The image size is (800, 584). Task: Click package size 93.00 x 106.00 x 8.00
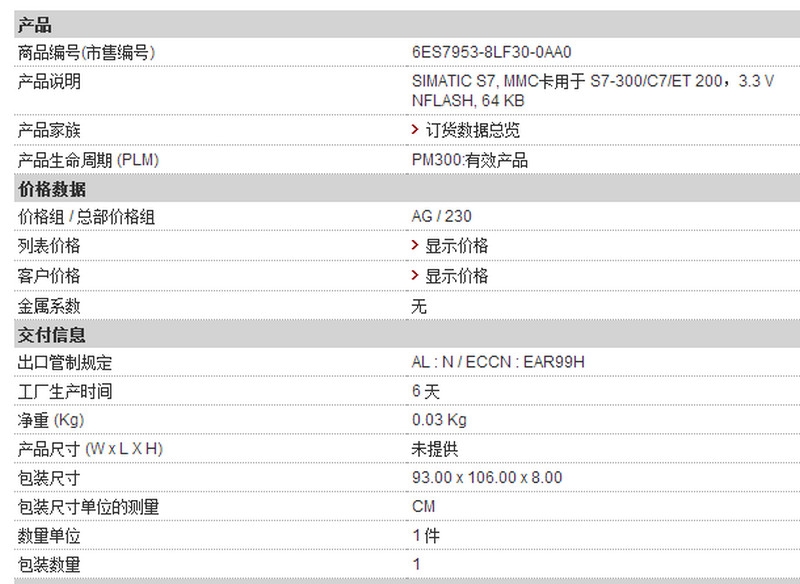point(487,477)
